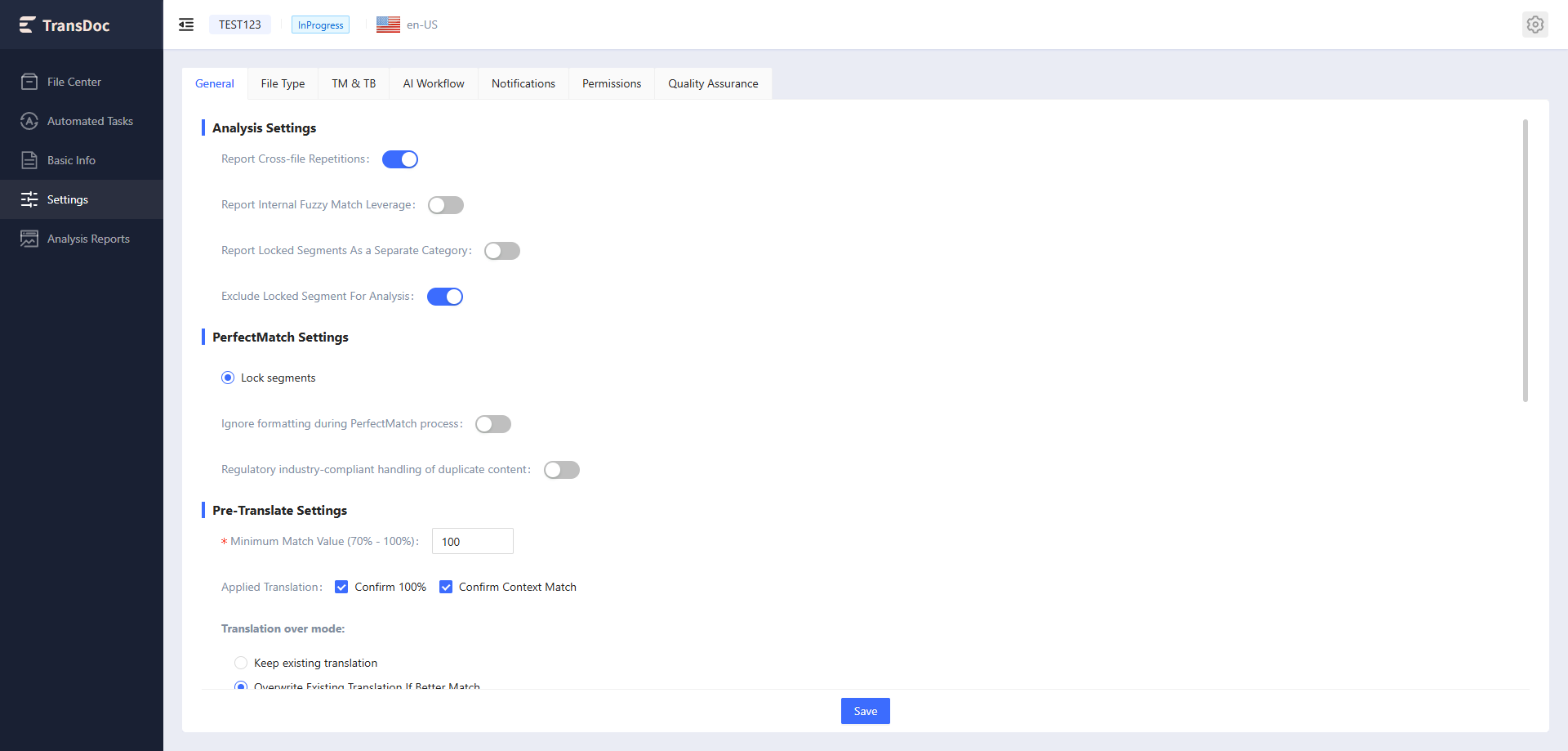The height and width of the screenshot is (751, 1568).
Task: Click the settings panel vertical scrollbar
Action: click(1525, 261)
